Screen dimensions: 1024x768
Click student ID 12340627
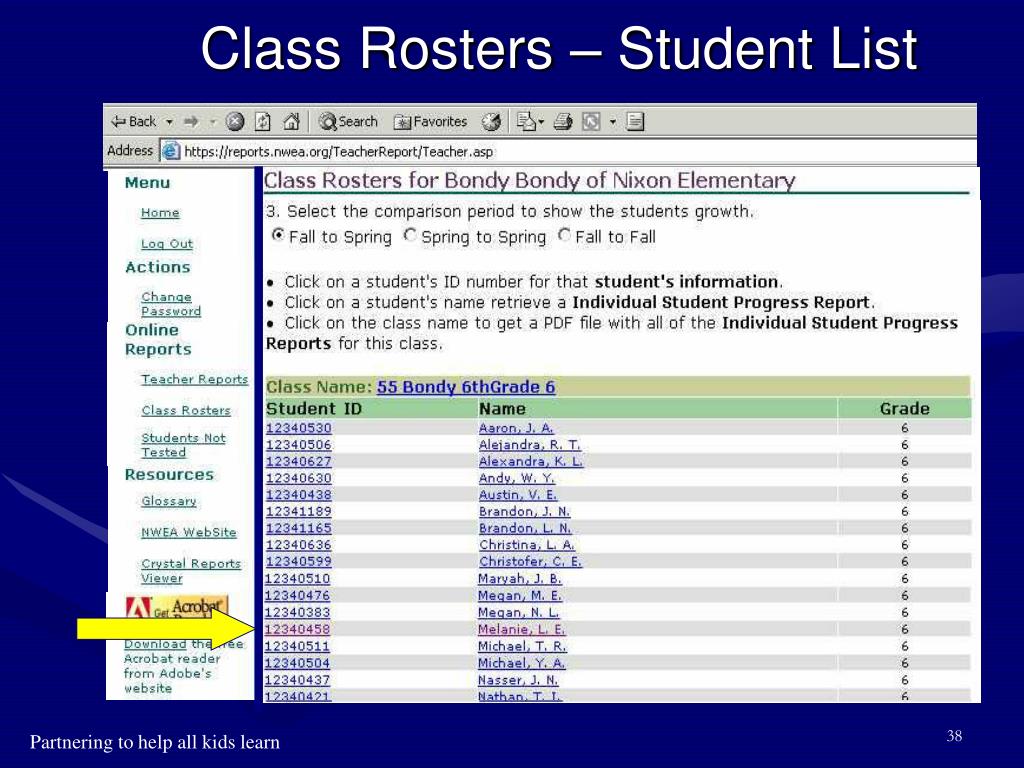tap(298, 462)
